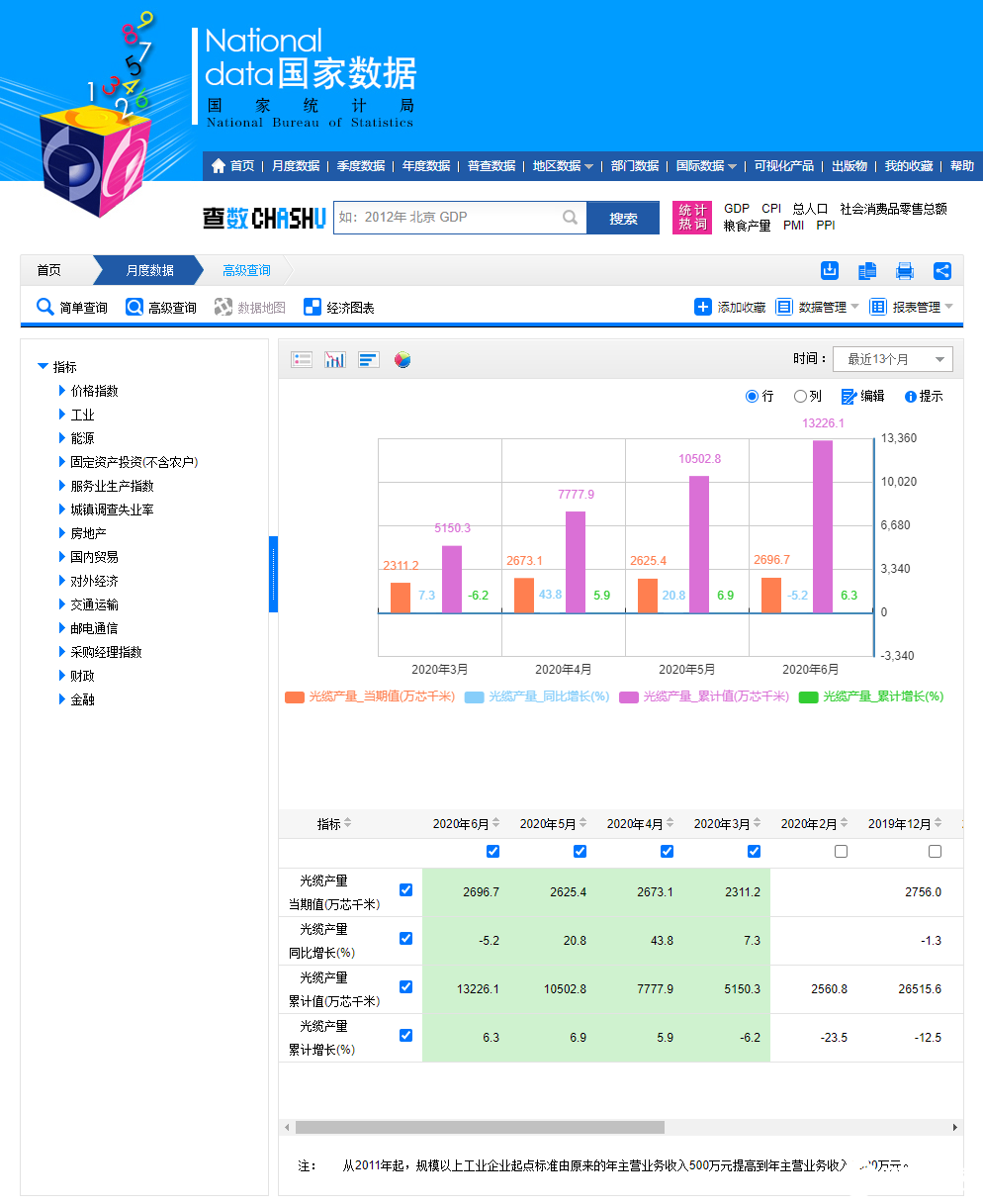Click the GDP hot keyword link
The image size is (983, 1204).
(x=736, y=209)
